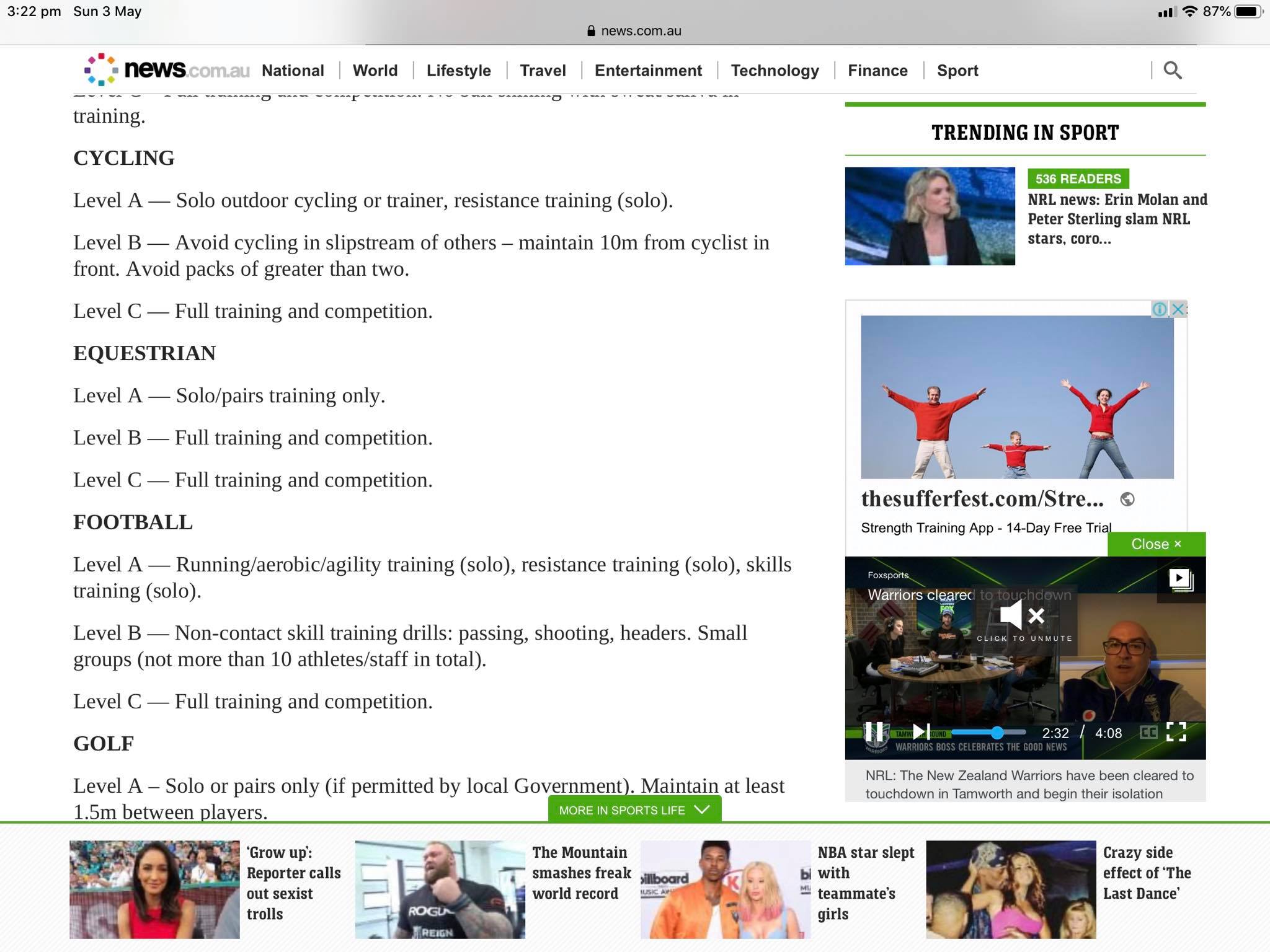Open the Sport menu item

coord(957,71)
